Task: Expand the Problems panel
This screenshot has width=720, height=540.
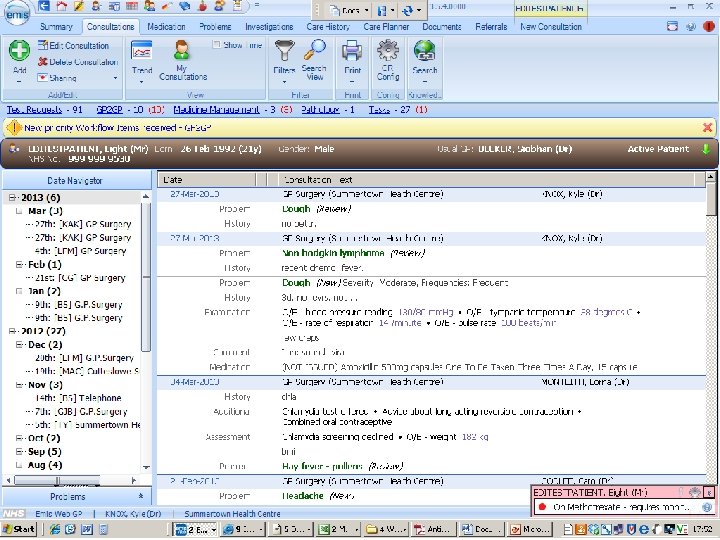Action: [x=141, y=496]
